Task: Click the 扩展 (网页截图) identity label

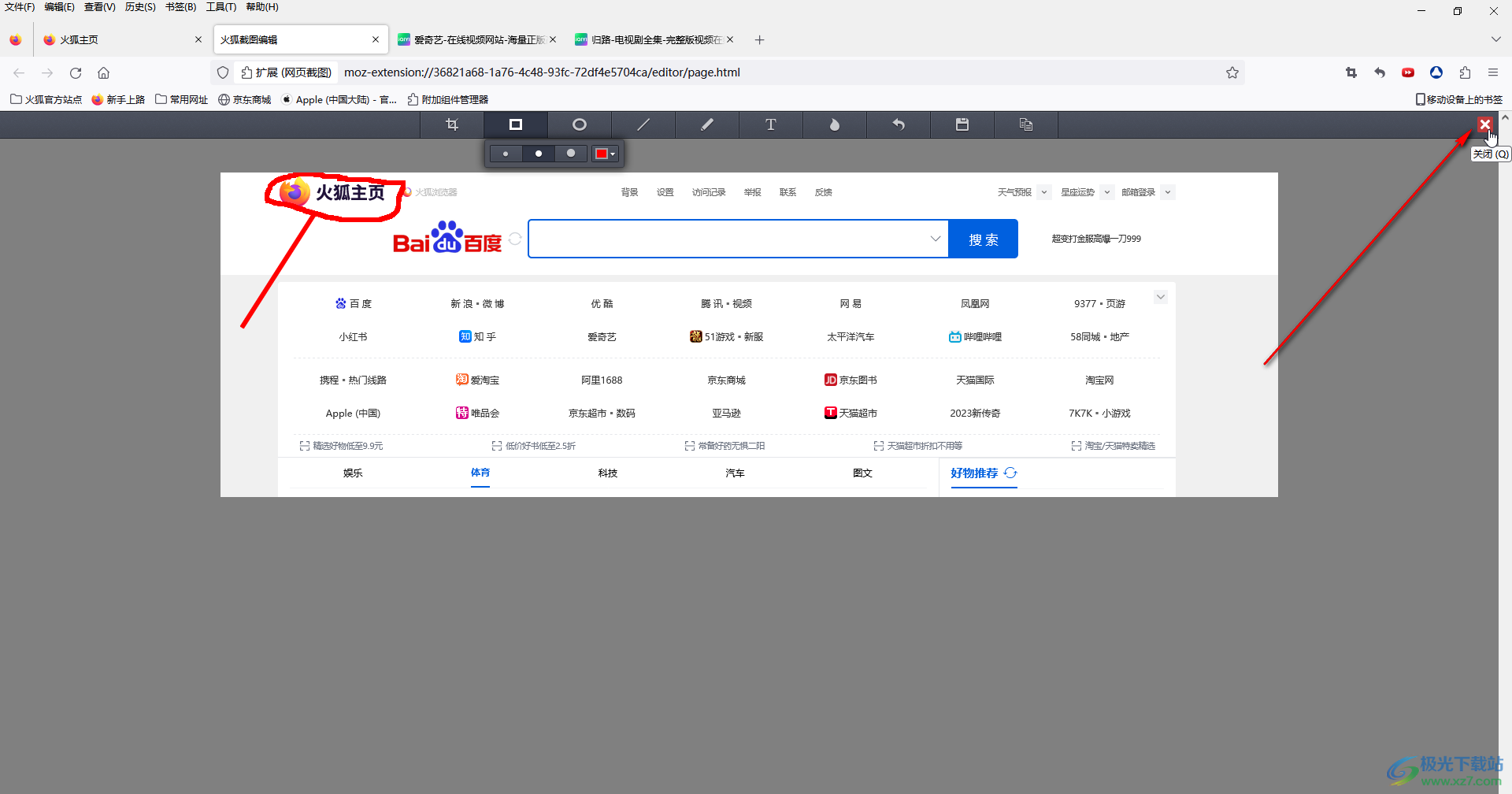Action: click(x=287, y=72)
